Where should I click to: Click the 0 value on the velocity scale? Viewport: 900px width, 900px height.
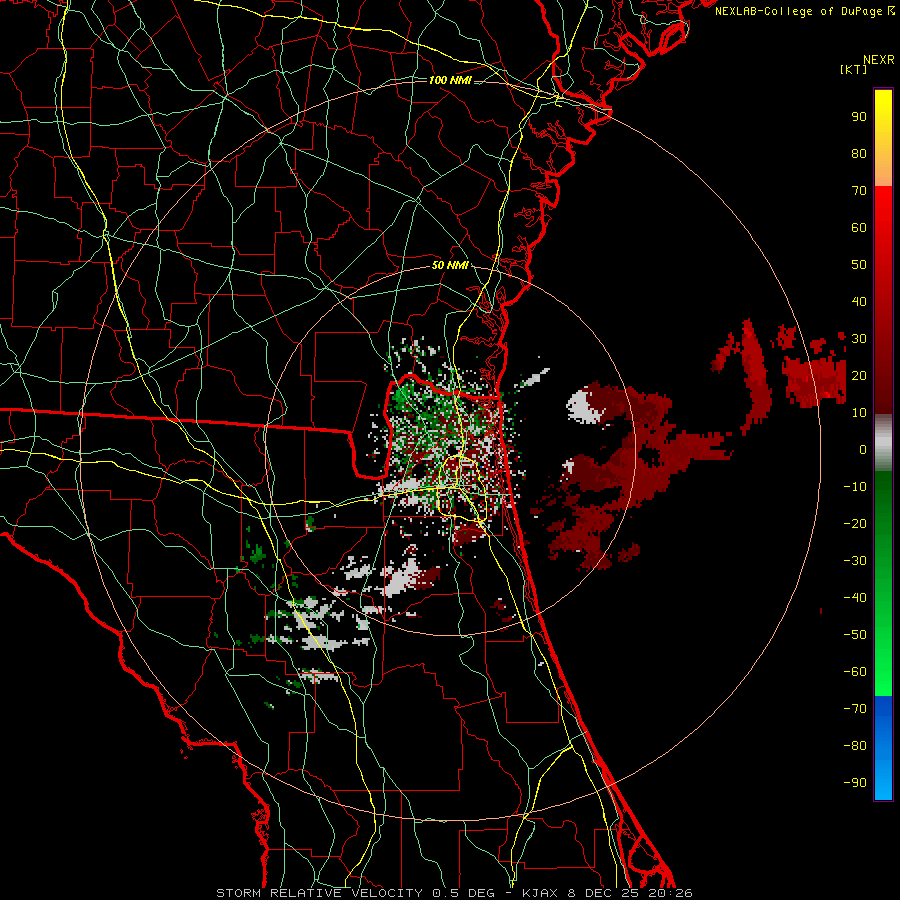[x=863, y=449]
